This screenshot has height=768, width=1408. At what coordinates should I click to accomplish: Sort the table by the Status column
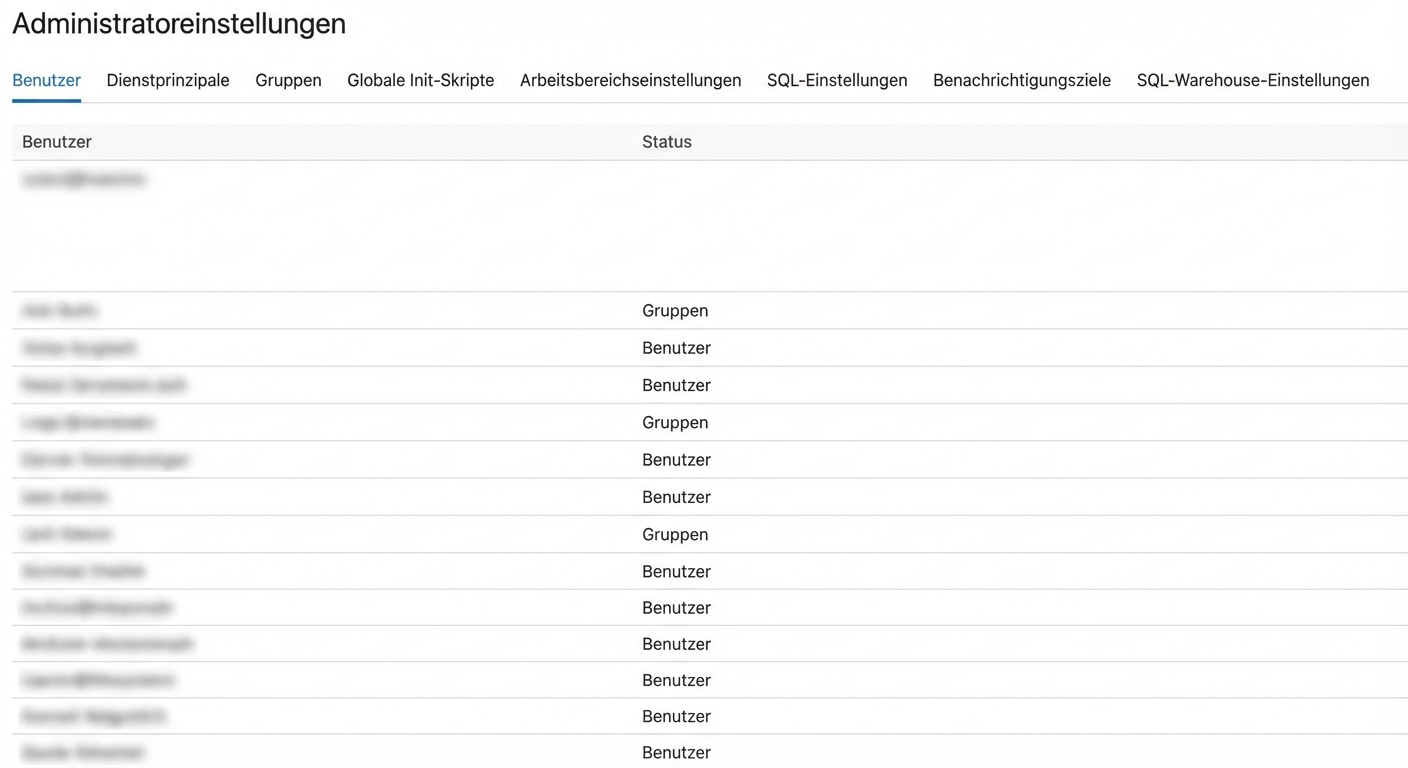[666, 141]
